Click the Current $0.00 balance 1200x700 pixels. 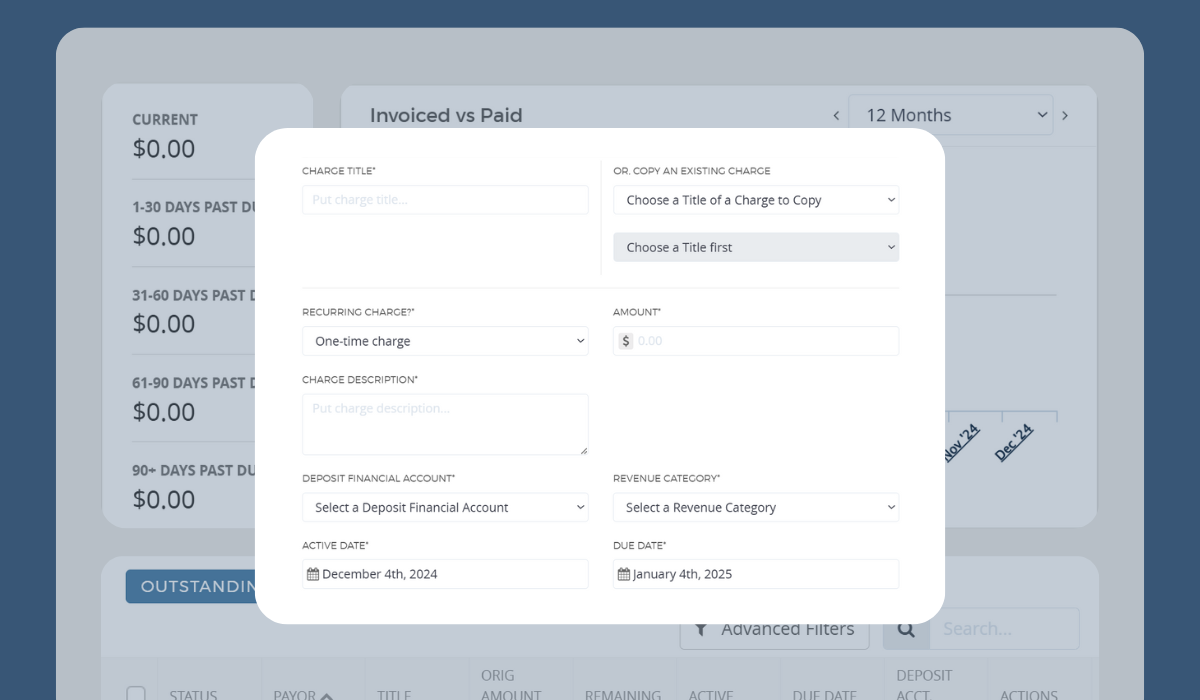pos(164,149)
